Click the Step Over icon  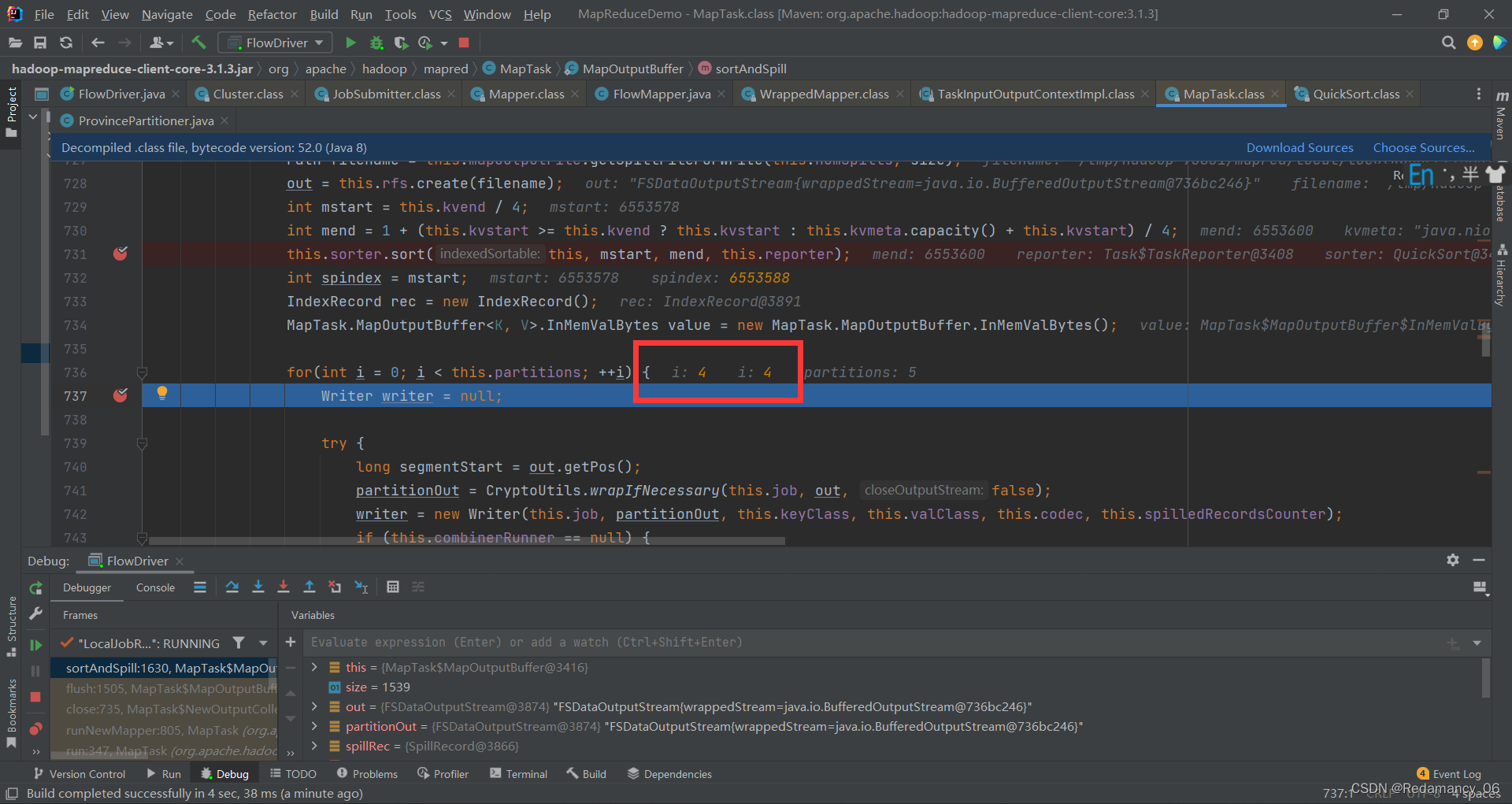pos(232,587)
